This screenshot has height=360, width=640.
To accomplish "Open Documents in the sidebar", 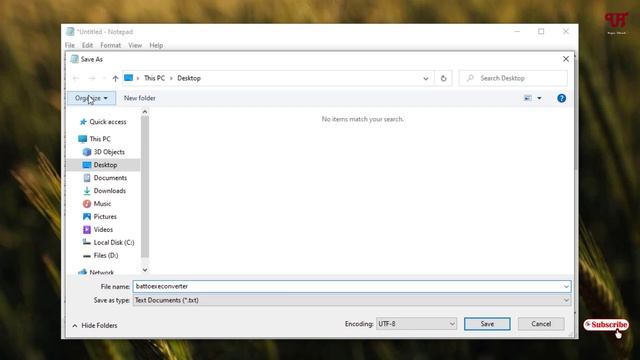I will coord(110,178).
